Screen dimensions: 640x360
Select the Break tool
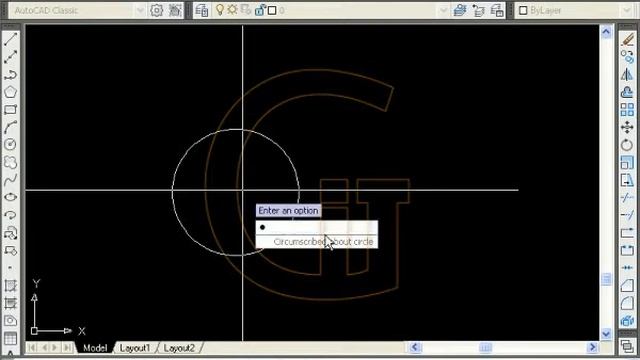(x=627, y=250)
